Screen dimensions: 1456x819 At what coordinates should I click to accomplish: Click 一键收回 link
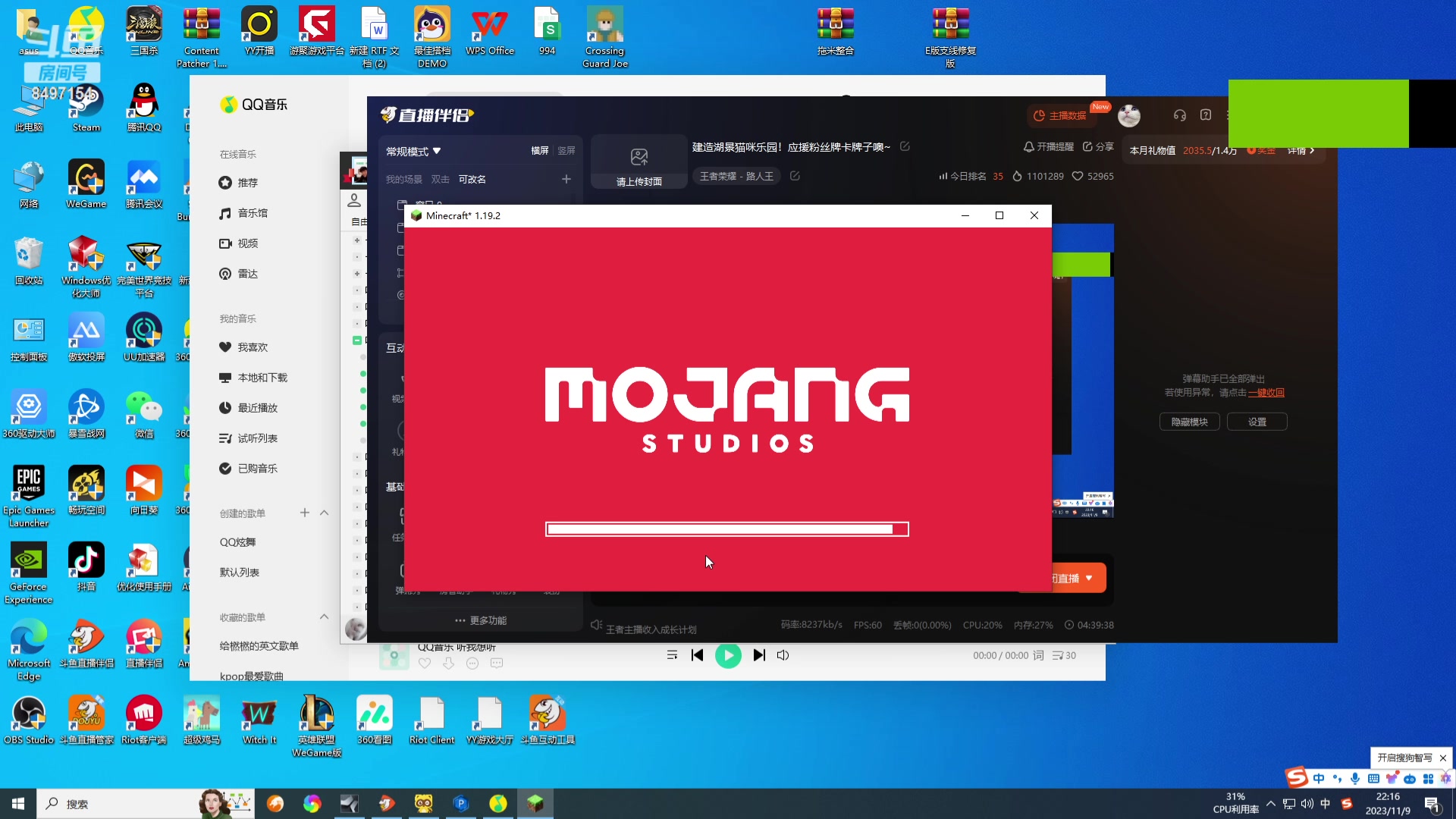(1266, 393)
